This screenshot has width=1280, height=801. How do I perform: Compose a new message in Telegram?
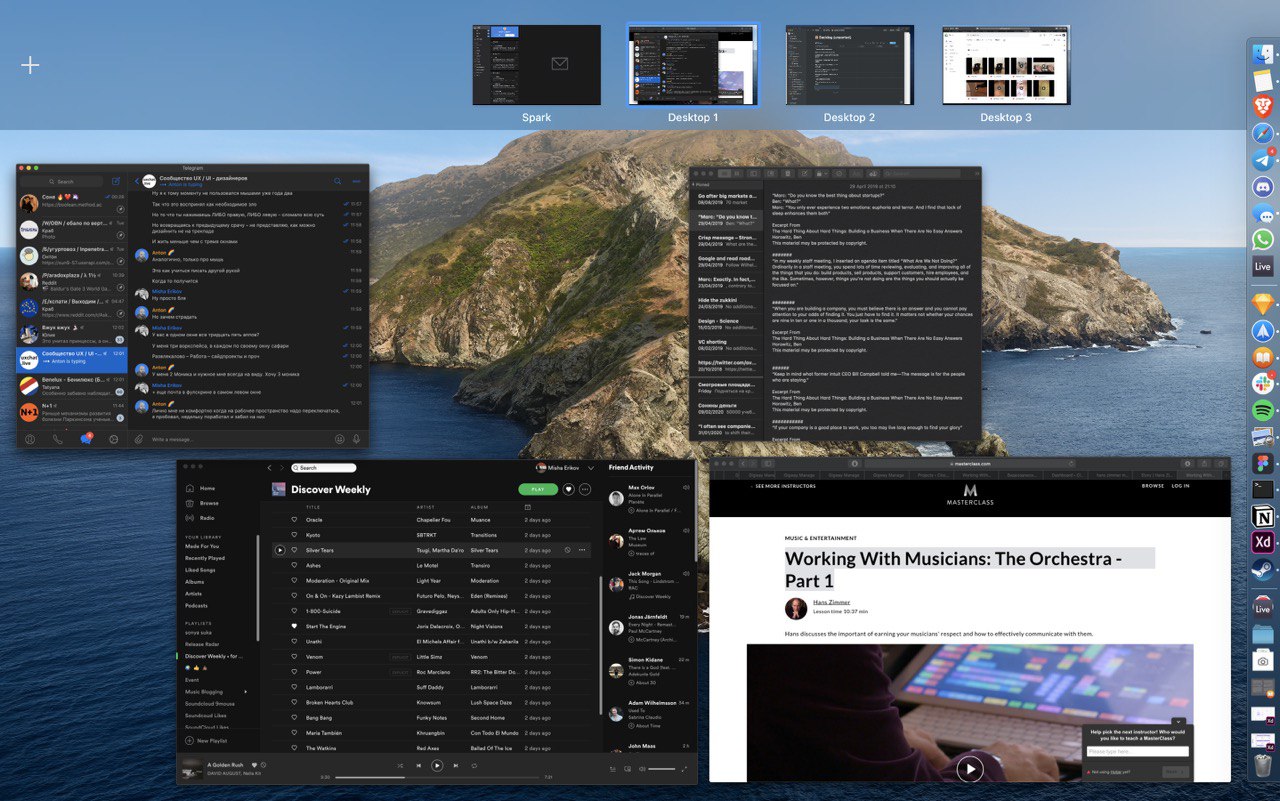click(116, 181)
